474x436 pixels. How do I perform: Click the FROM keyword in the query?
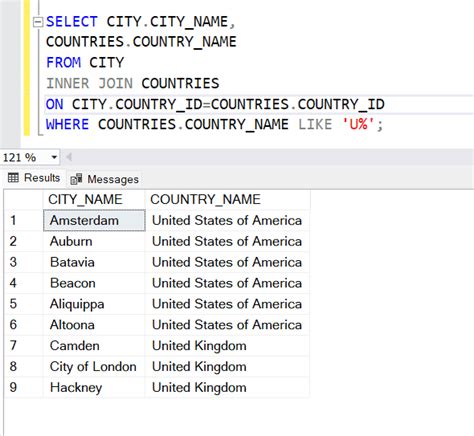tap(63, 63)
